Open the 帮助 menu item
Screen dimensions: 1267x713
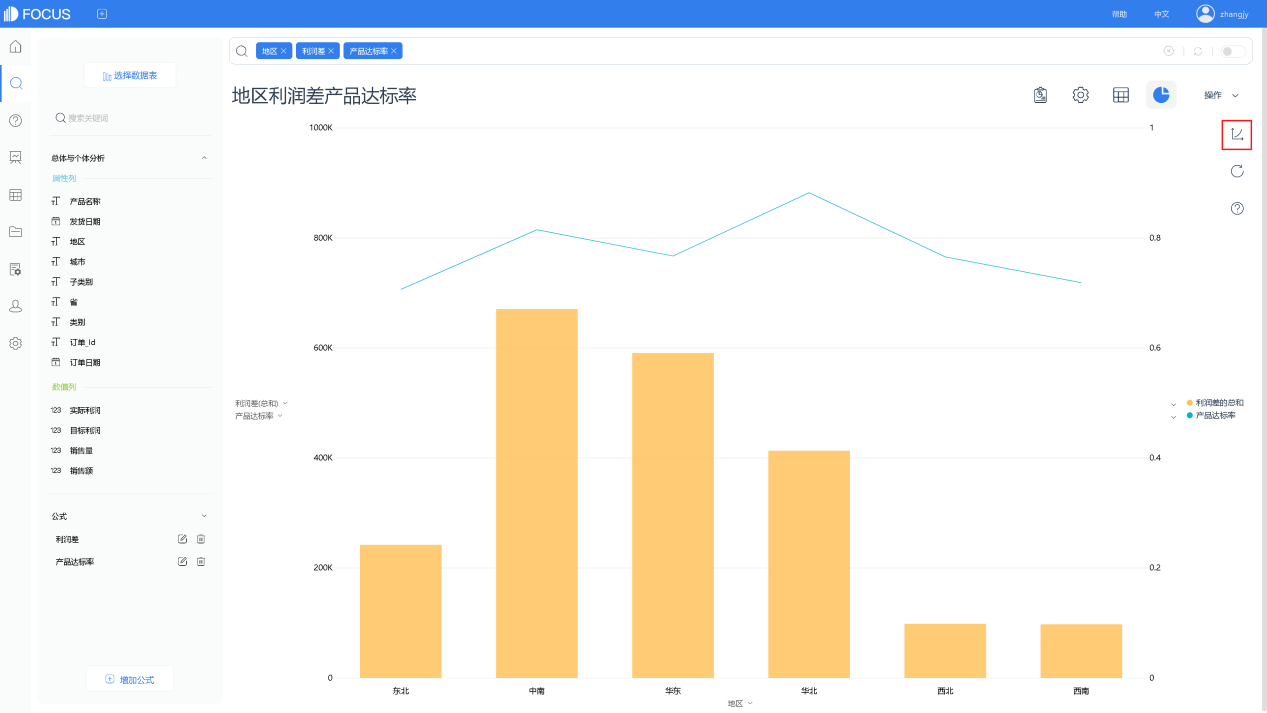tap(1119, 14)
